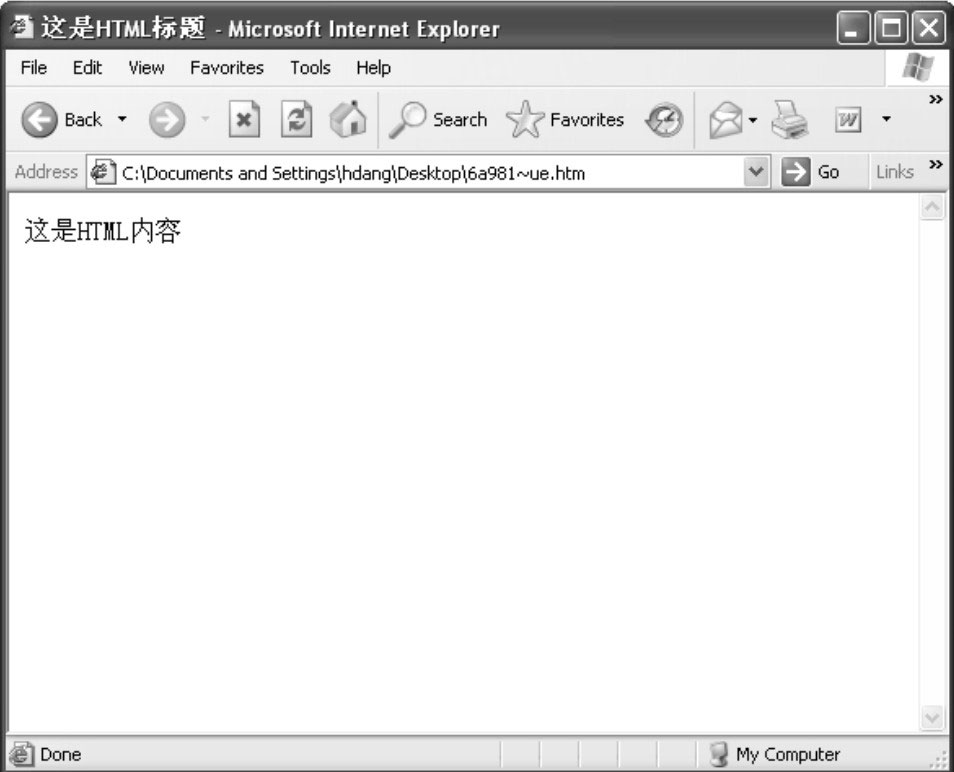Click the page icon in the address bar
The height and width of the screenshot is (772, 954).
pos(102,172)
